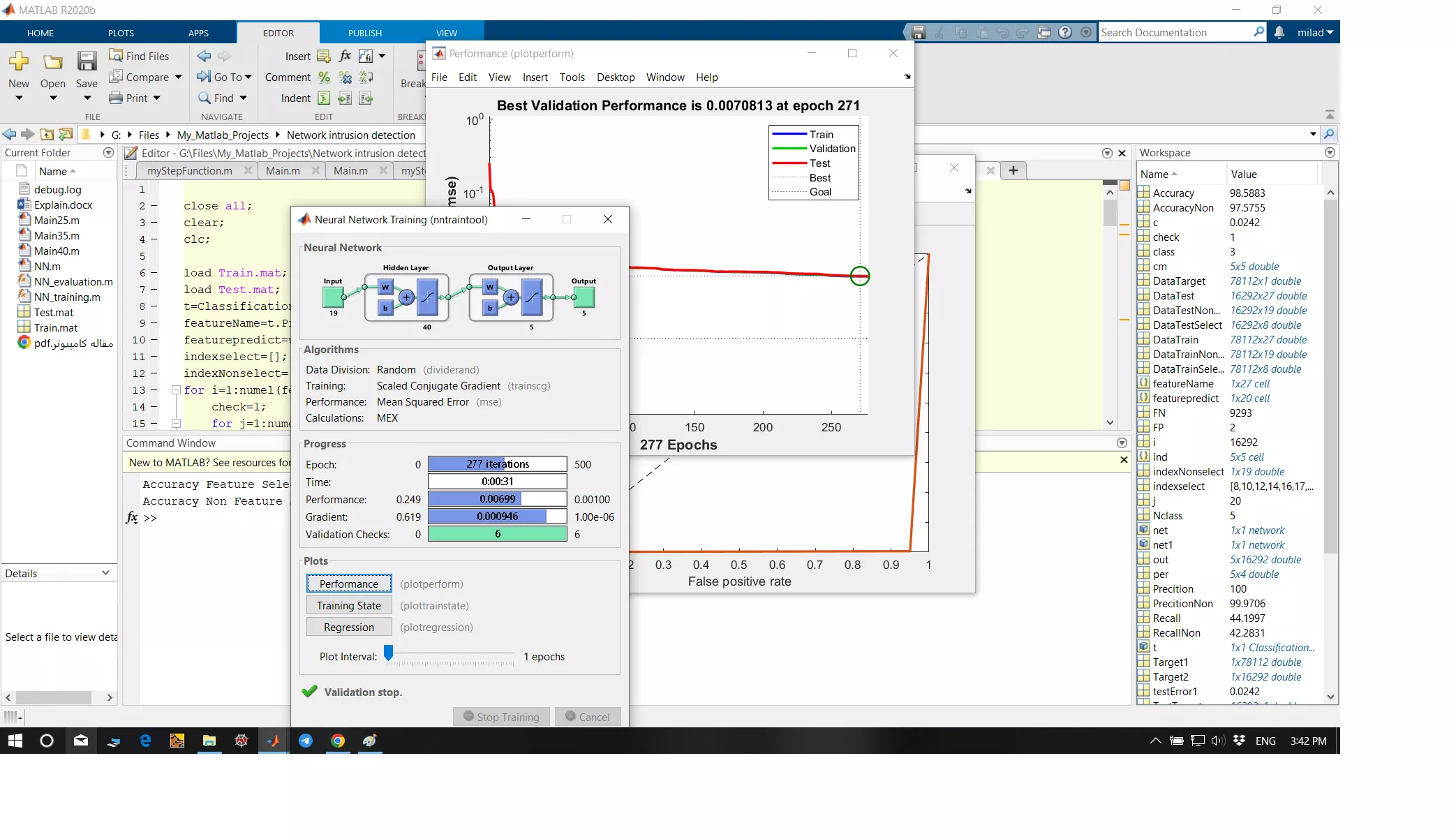This screenshot has height=839, width=1456.
Task: Add a new editor tab with plus
Action: [x=1013, y=170]
